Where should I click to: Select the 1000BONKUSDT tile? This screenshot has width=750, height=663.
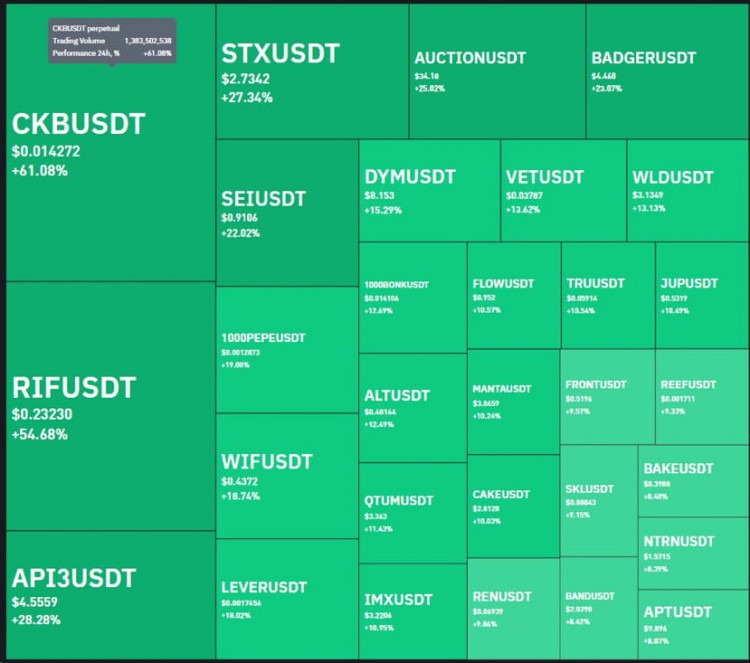[413, 298]
